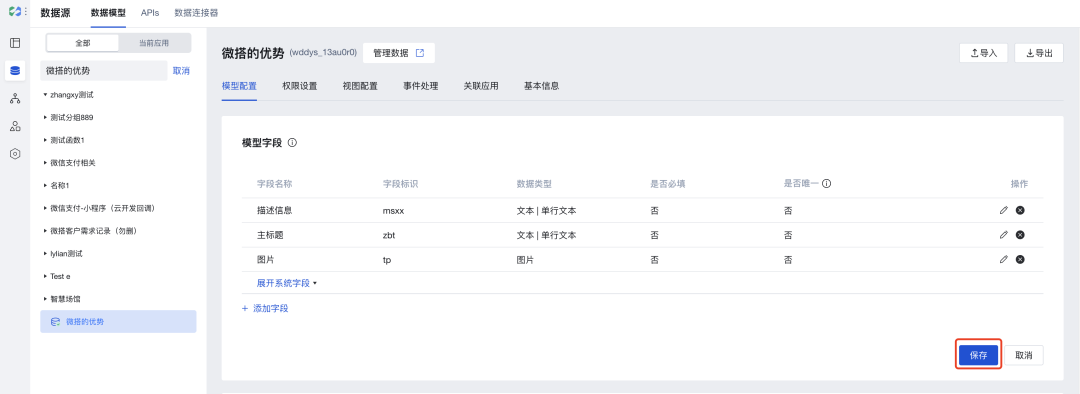The width and height of the screenshot is (1080, 394).
Task: Click the 导入 button
Action: (984, 53)
